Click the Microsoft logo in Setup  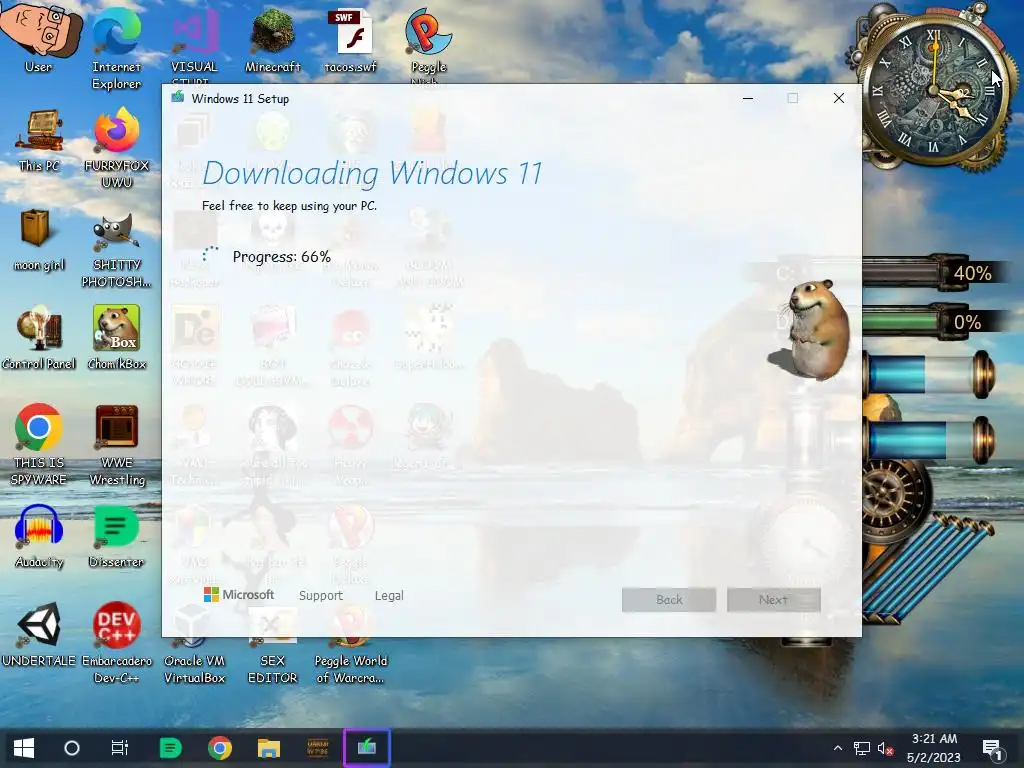tap(239, 594)
